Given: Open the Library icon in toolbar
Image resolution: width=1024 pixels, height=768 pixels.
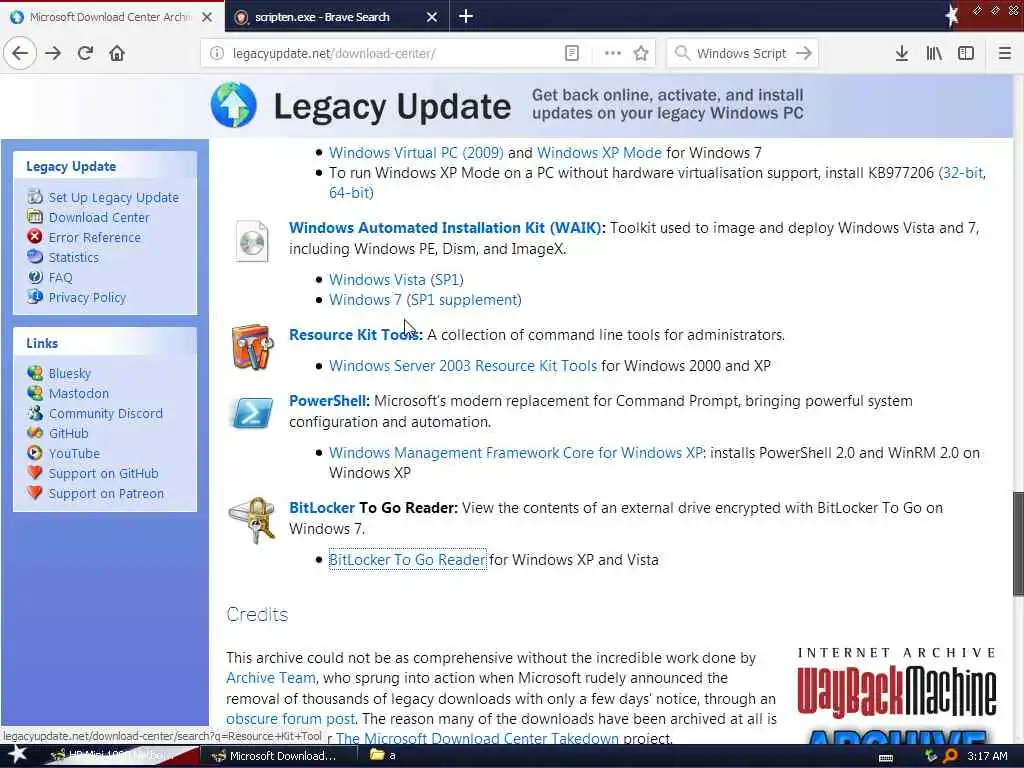Looking at the screenshot, I should 934,54.
